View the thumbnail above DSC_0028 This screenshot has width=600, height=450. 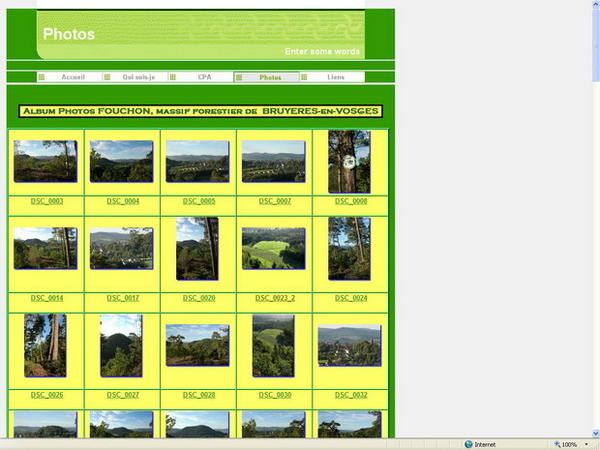coord(197,345)
